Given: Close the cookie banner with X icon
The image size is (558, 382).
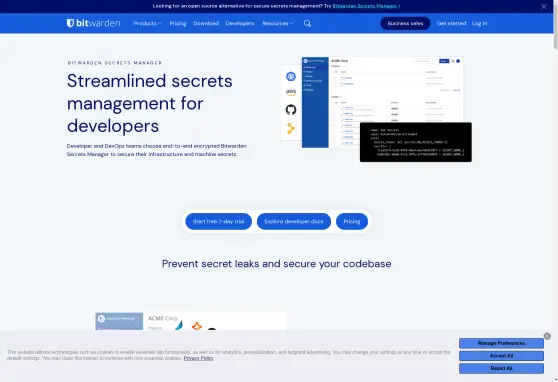Looking at the screenshot, I should pyautogui.click(x=547, y=336).
